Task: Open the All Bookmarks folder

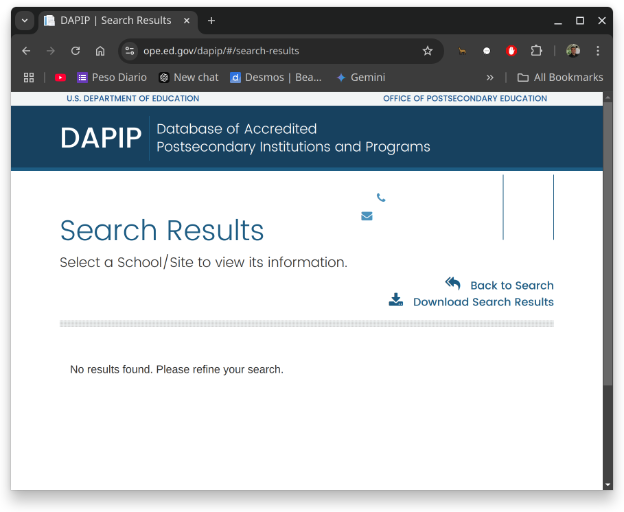Action: tap(560, 78)
